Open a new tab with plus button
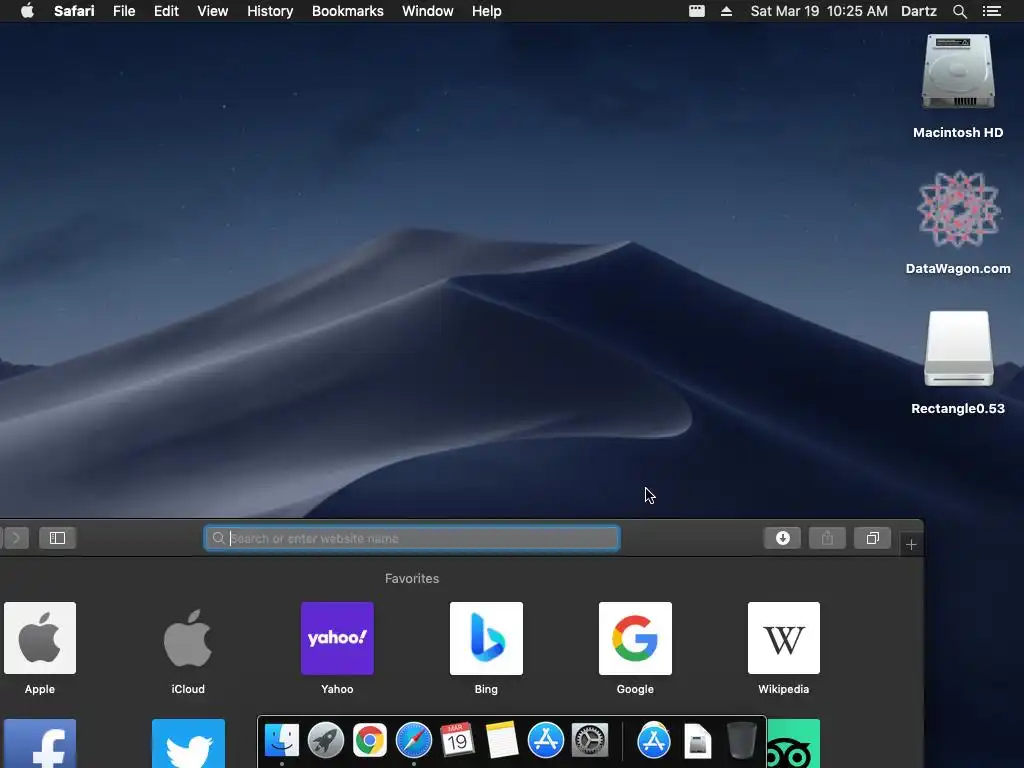Screen dimensions: 1024x768 click(x=911, y=544)
